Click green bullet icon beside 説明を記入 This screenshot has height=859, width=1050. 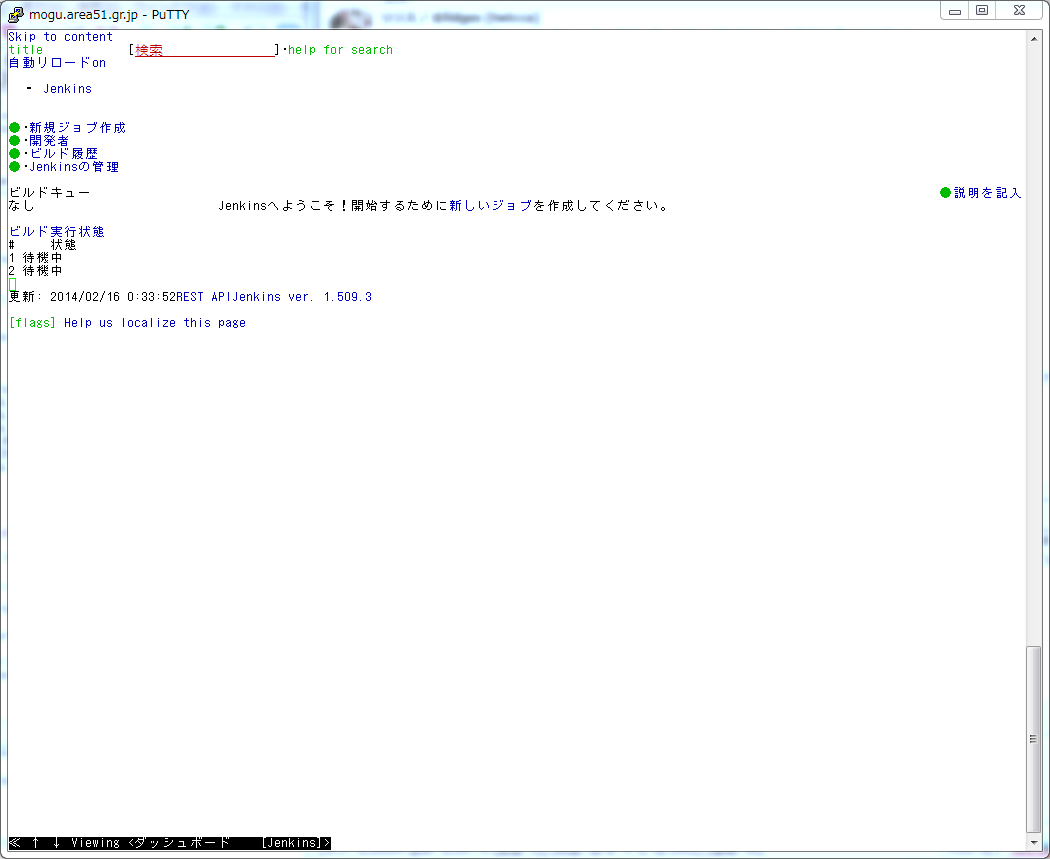tap(946, 193)
